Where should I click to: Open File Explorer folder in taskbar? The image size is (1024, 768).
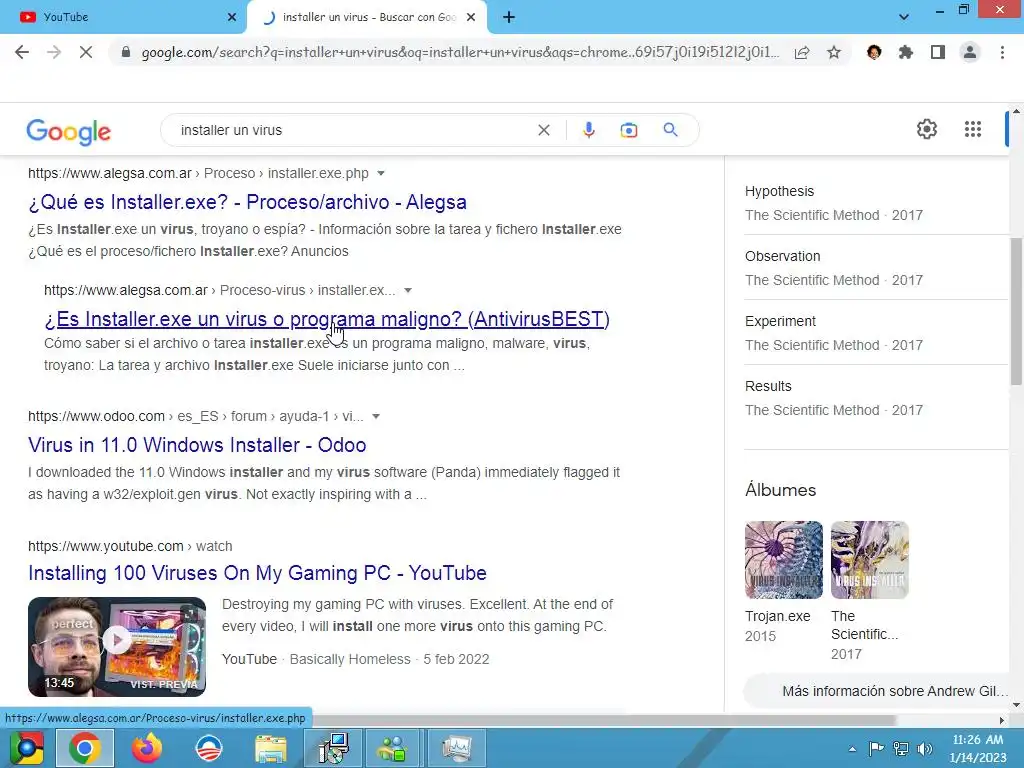(x=271, y=748)
